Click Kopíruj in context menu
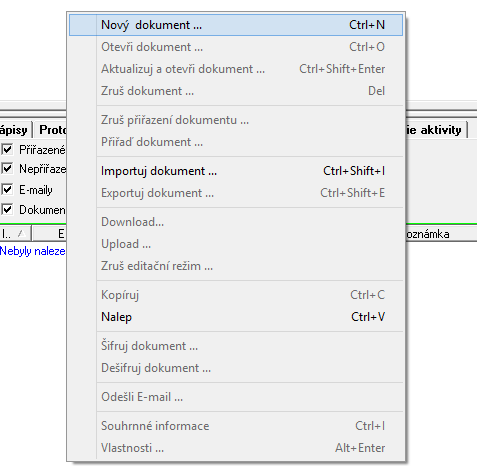The height and width of the screenshot is (466, 477). [x=236, y=295]
